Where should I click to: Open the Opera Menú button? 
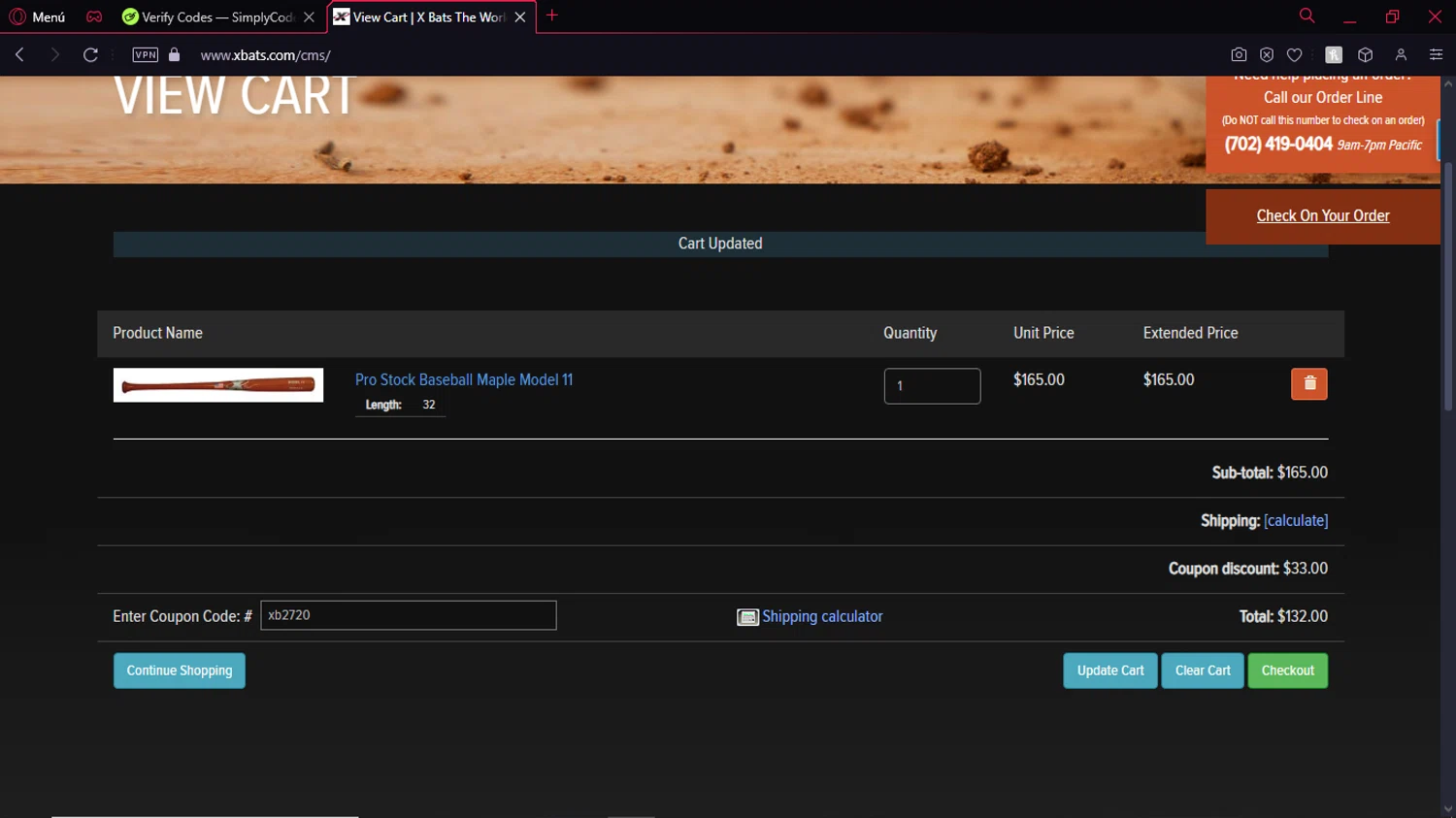click(x=37, y=16)
